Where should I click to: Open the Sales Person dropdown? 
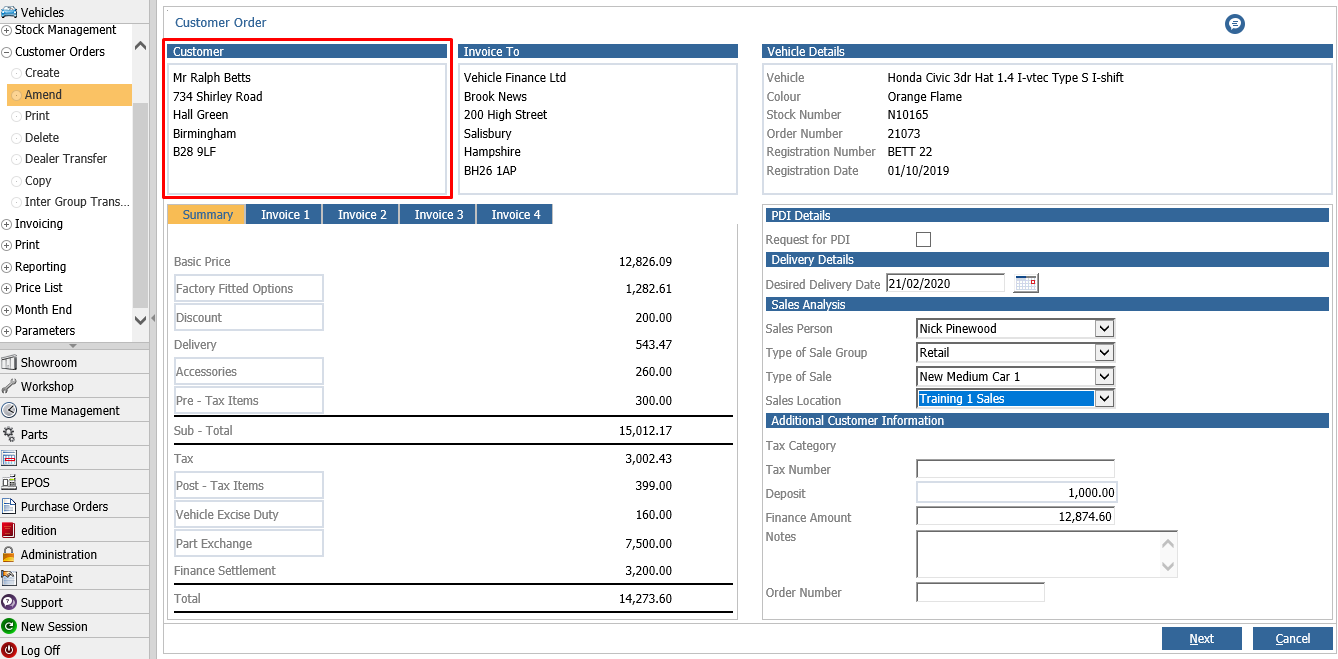[x=1104, y=328]
